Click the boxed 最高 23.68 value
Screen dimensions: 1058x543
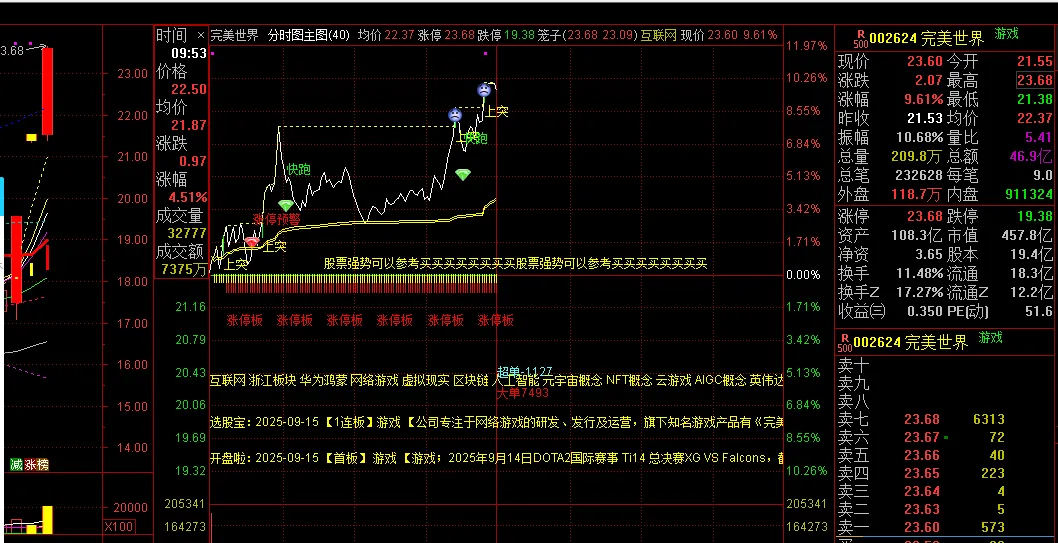click(x=1034, y=81)
